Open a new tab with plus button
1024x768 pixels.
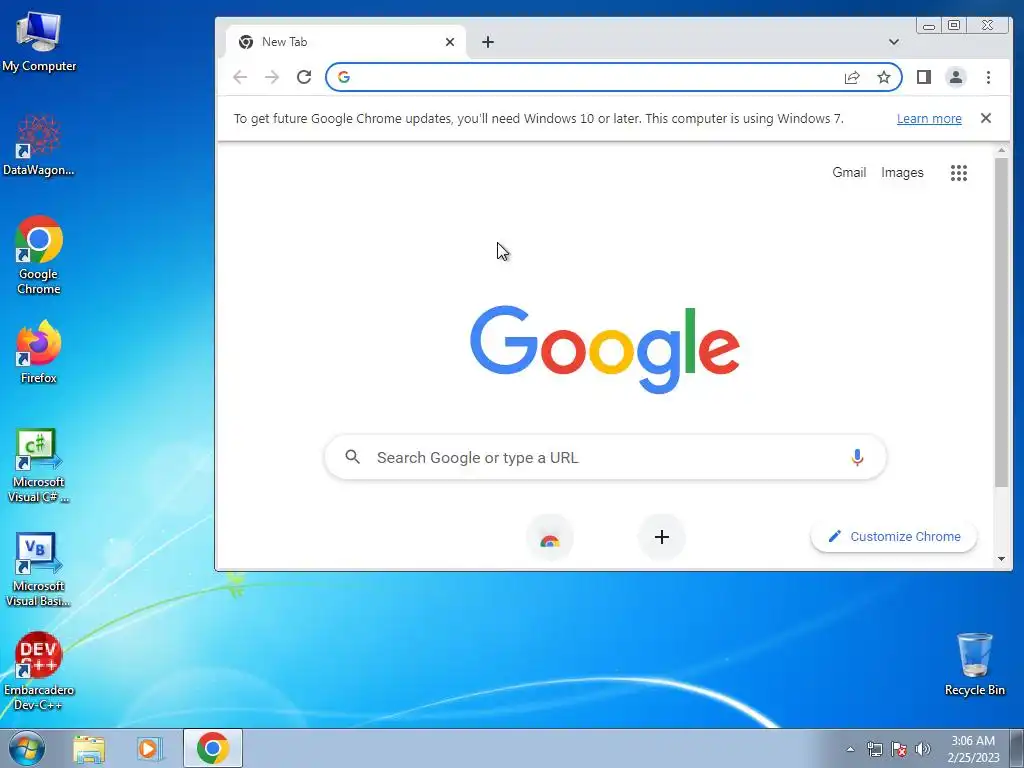tap(488, 42)
